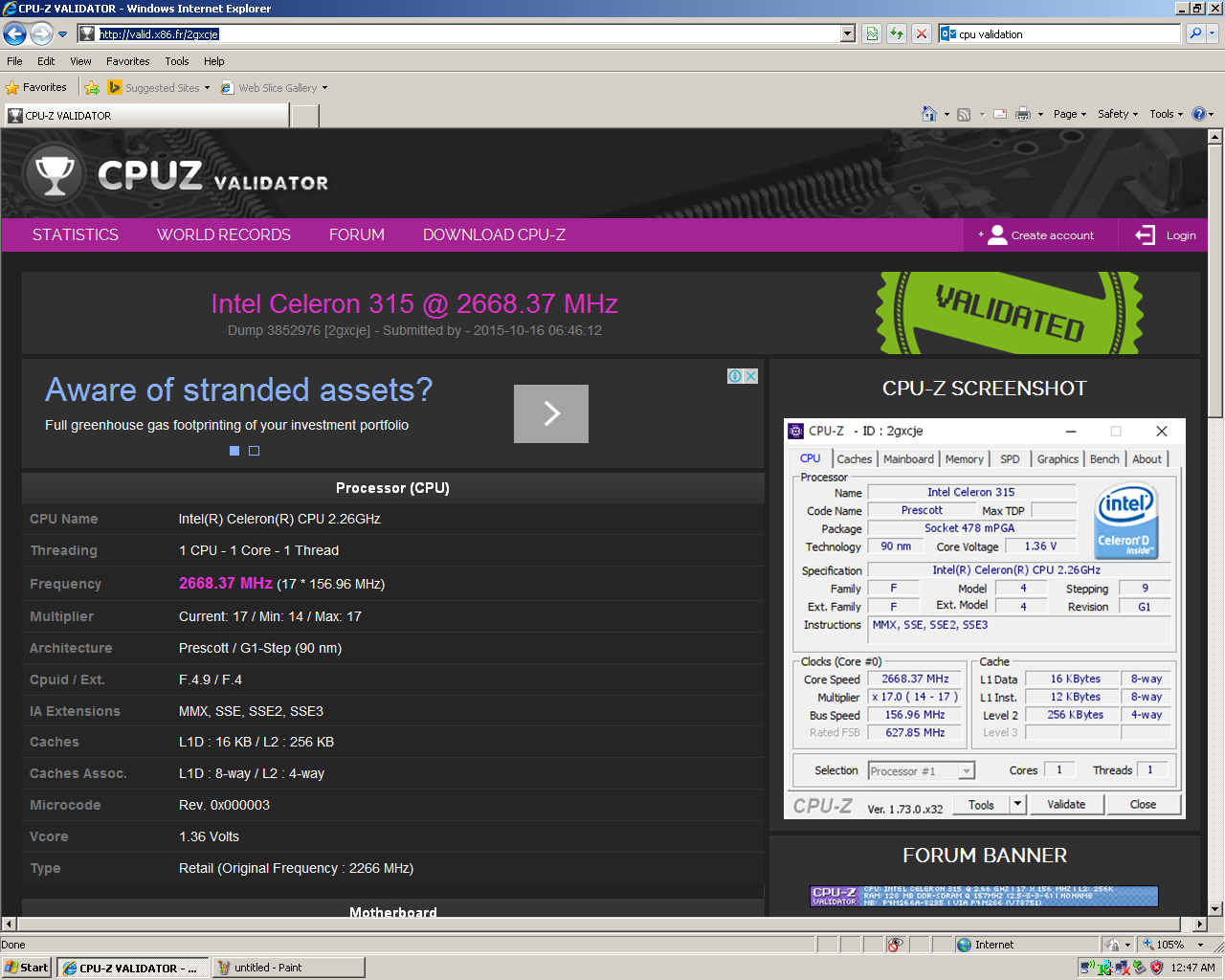
Task: Select the first ad carousel dot
Action: [x=234, y=451]
